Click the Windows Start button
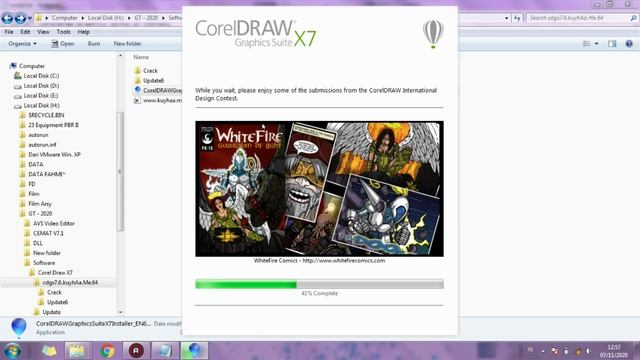Screen dimensions: 640x360 (12, 351)
